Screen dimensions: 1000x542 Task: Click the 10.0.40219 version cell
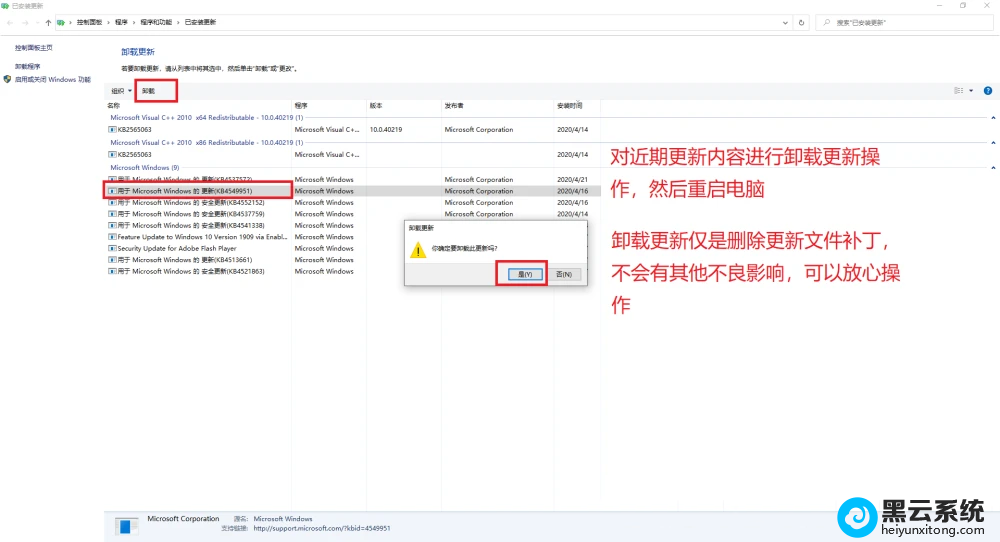point(386,129)
